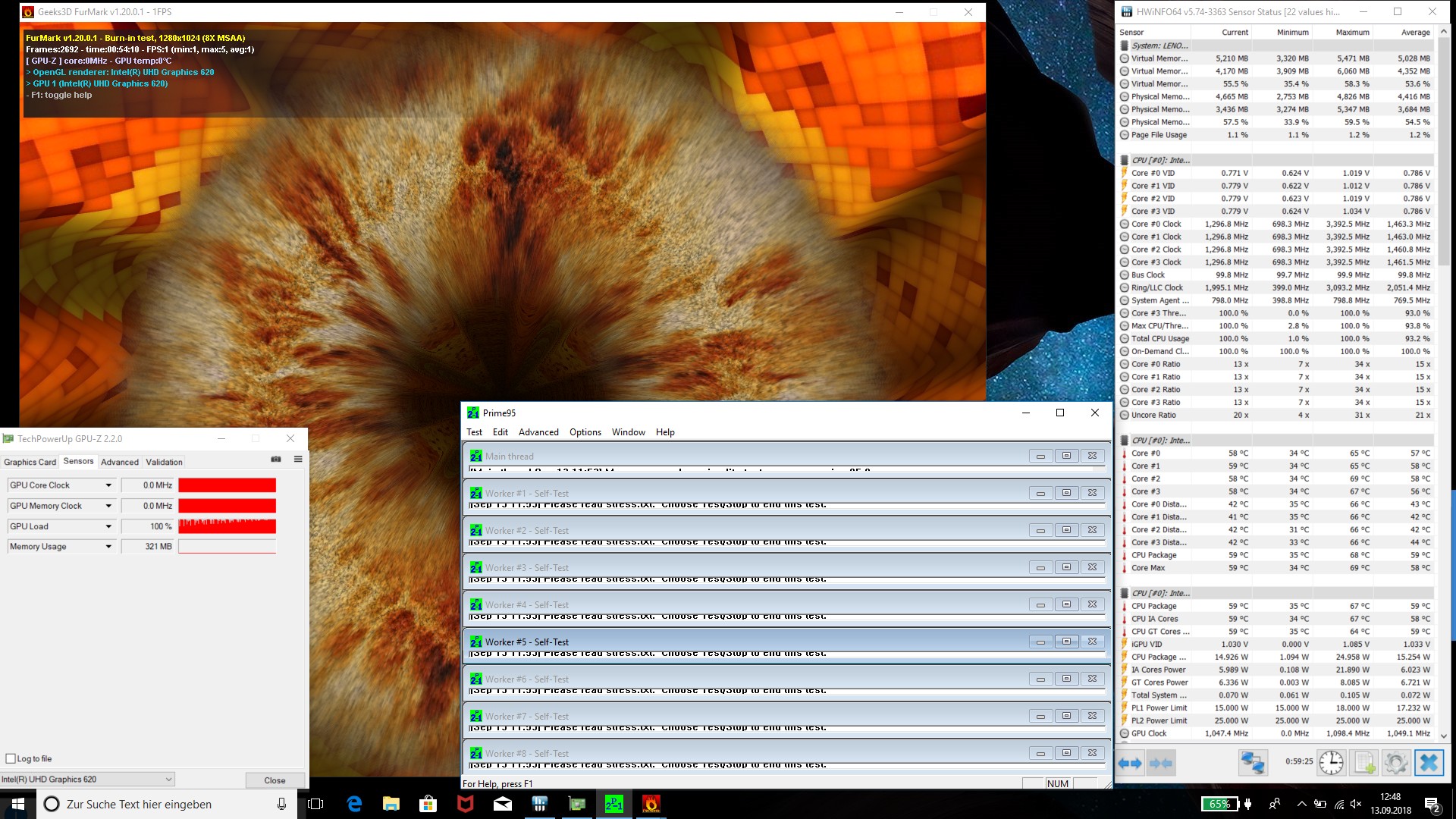Viewport: 1456px width, 819px height.
Task: Select PL1 Power Limit row in HWiNFO
Action: pyautogui.click(x=1276, y=708)
